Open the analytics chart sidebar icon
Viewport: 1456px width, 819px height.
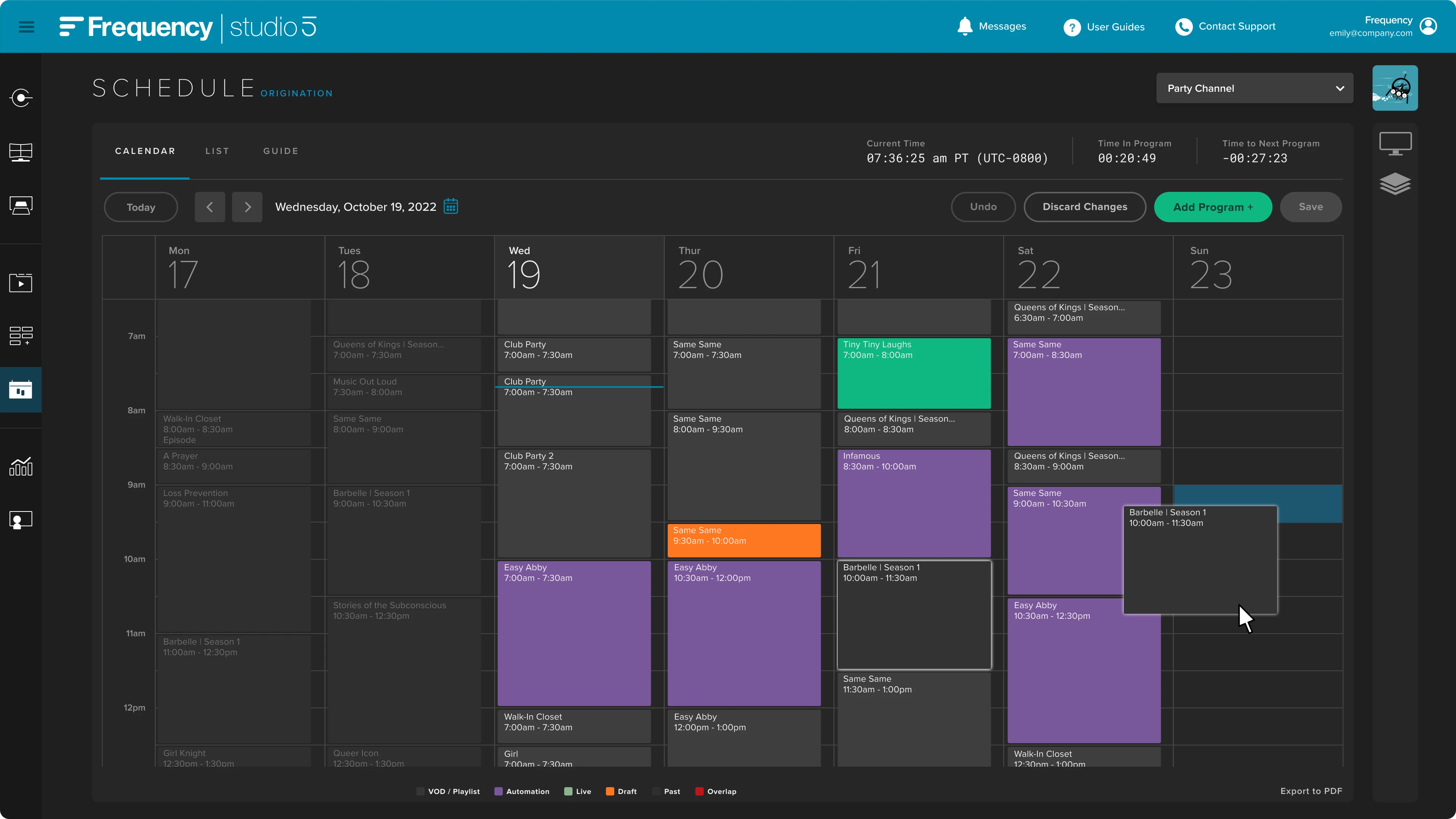pyautogui.click(x=21, y=466)
